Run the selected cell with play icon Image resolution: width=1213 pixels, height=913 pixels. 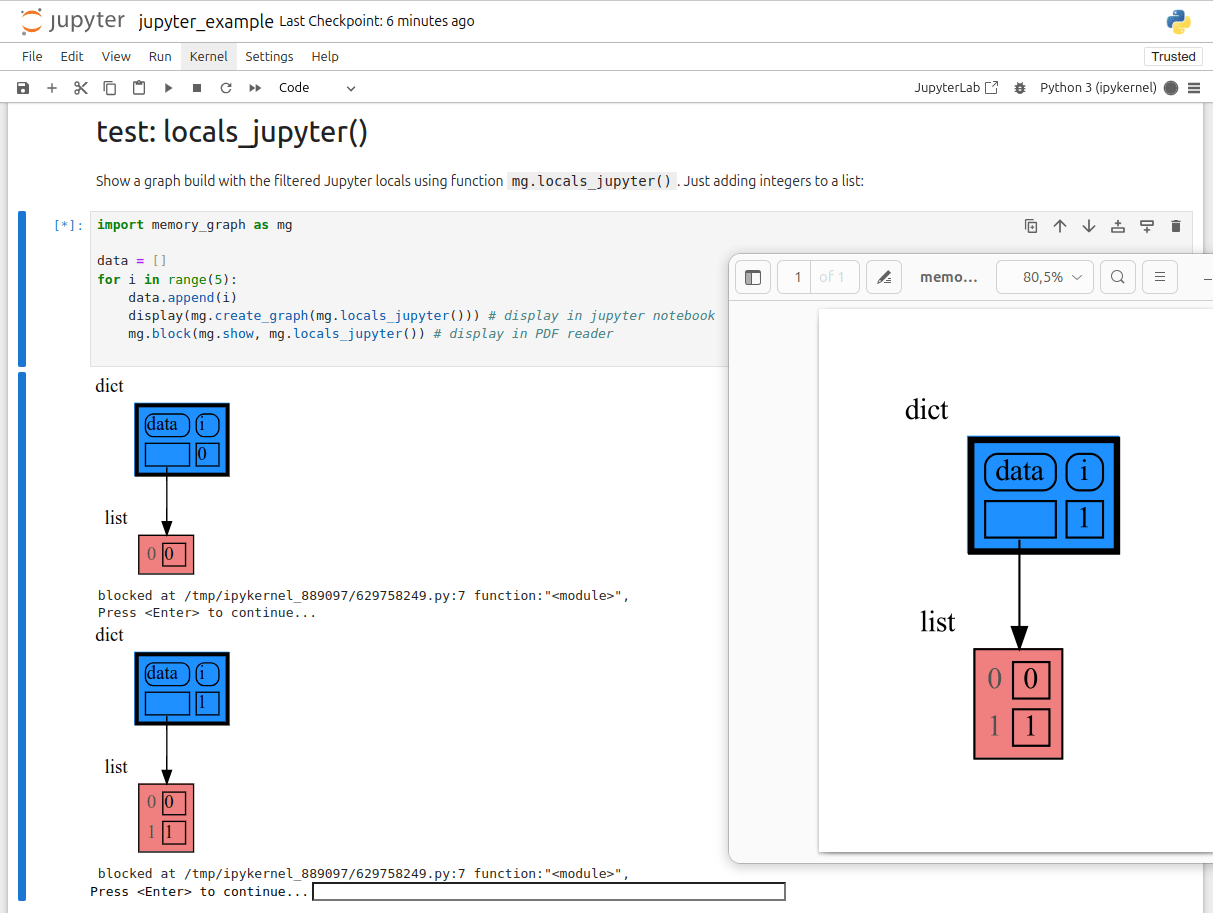168,88
